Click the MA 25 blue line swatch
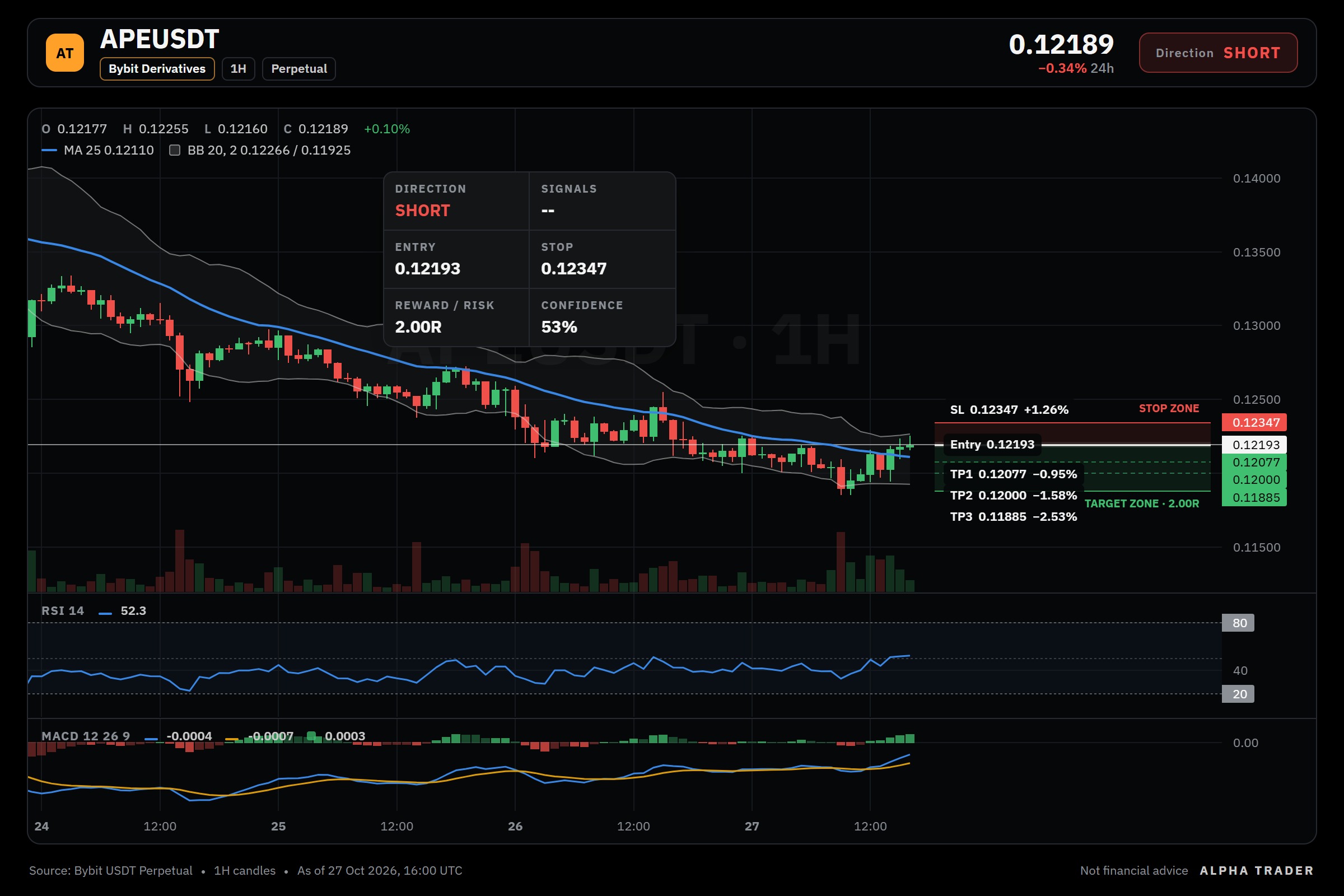The image size is (1344, 896). pyautogui.click(x=49, y=150)
